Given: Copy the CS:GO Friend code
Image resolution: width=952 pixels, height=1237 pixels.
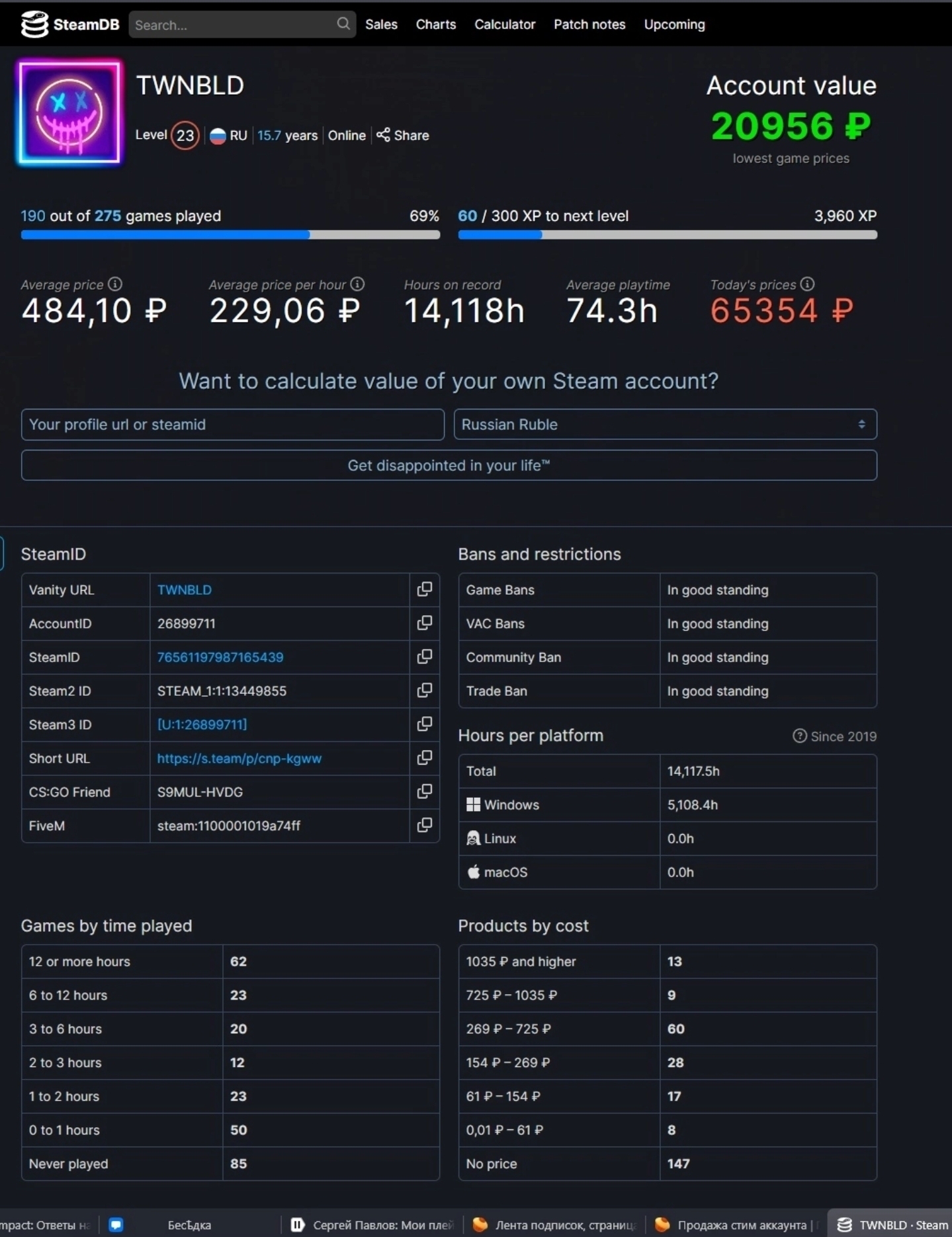Looking at the screenshot, I should coord(424,792).
